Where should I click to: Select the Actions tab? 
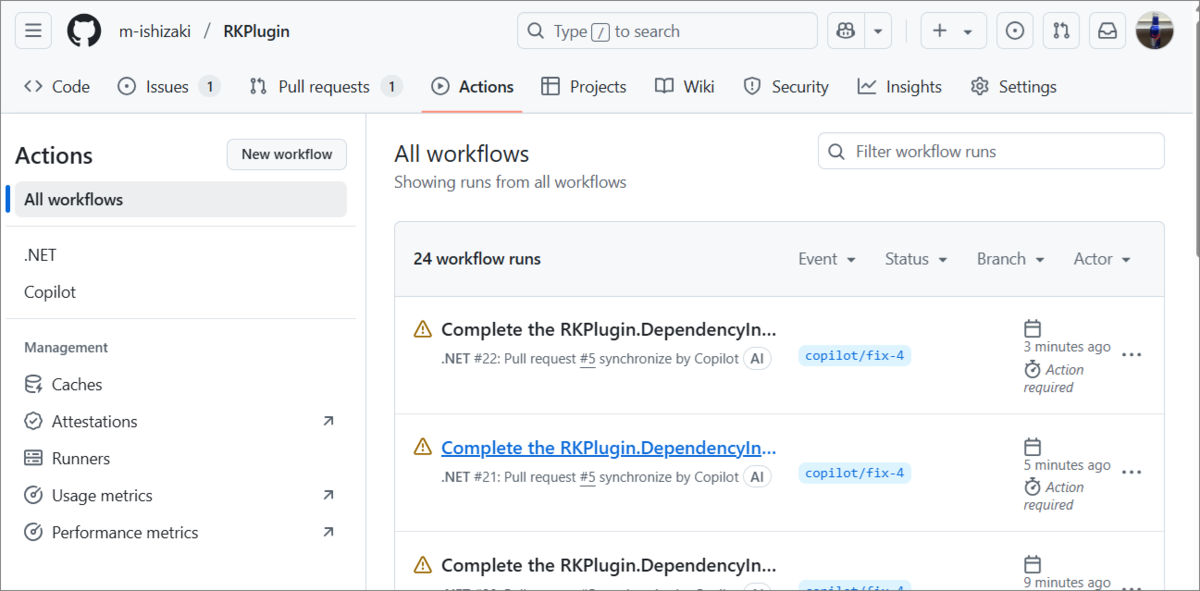tap(472, 87)
